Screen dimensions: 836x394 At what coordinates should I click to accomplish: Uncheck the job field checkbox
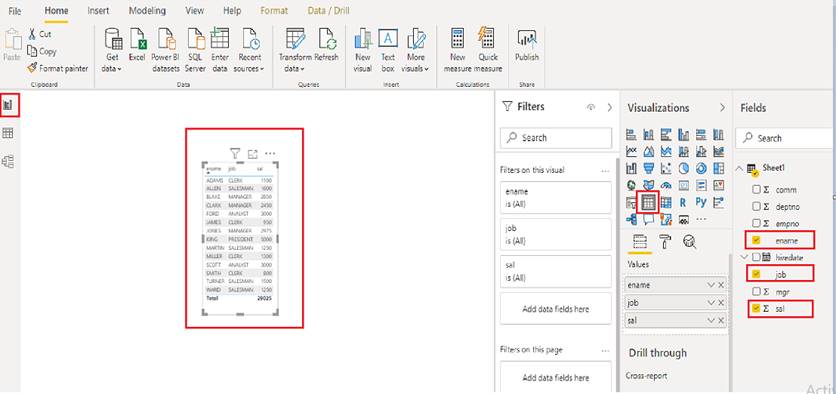[756, 274]
